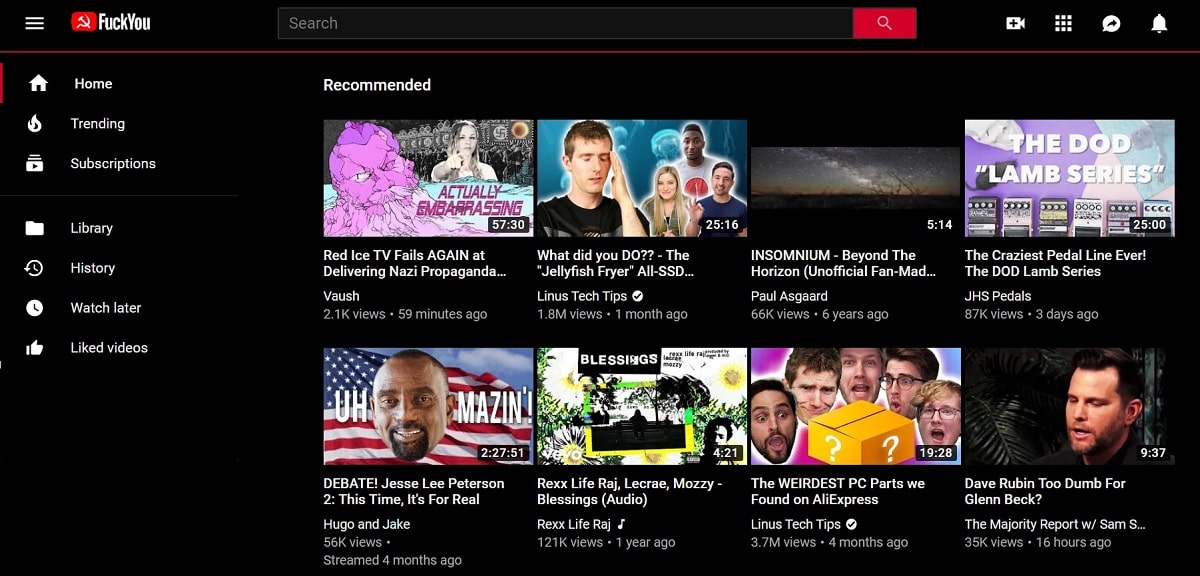This screenshot has width=1200, height=576.
Task: Click '2.1K views • 59 minutes ago' text
Action: [405, 314]
